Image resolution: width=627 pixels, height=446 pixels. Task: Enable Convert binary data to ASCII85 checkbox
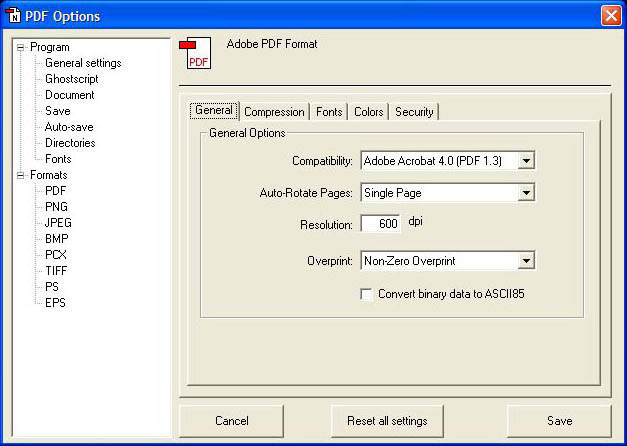(367, 294)
